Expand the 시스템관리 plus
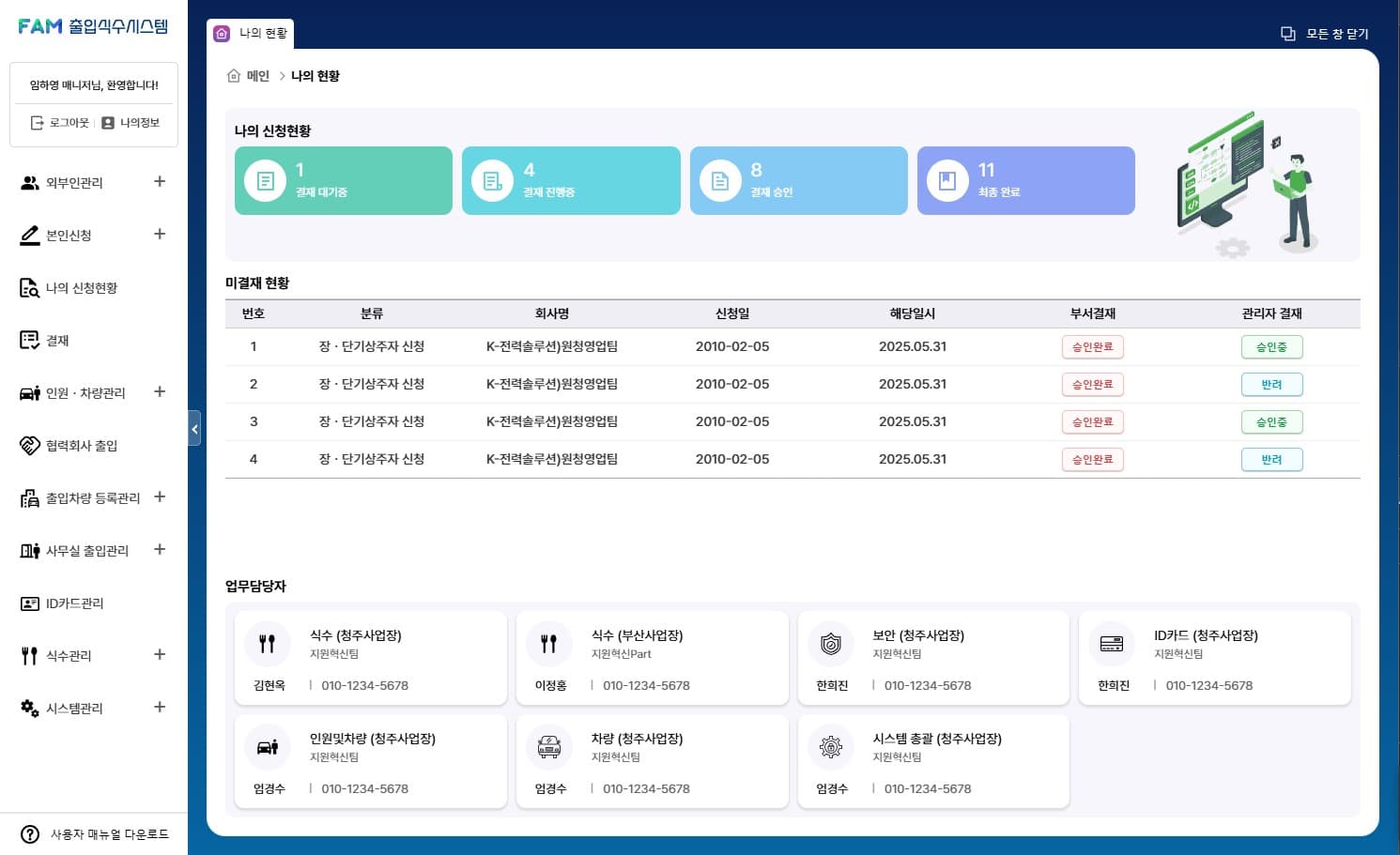 (160, 707)
